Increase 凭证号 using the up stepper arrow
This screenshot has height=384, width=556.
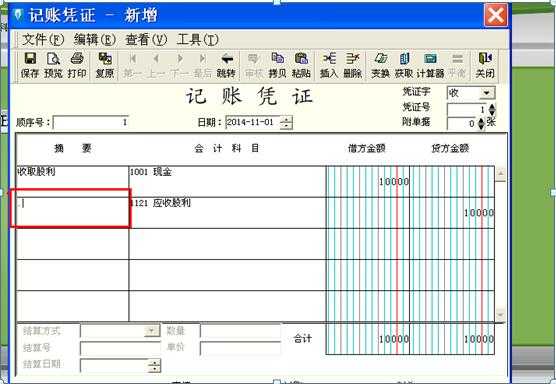point(492,107)
